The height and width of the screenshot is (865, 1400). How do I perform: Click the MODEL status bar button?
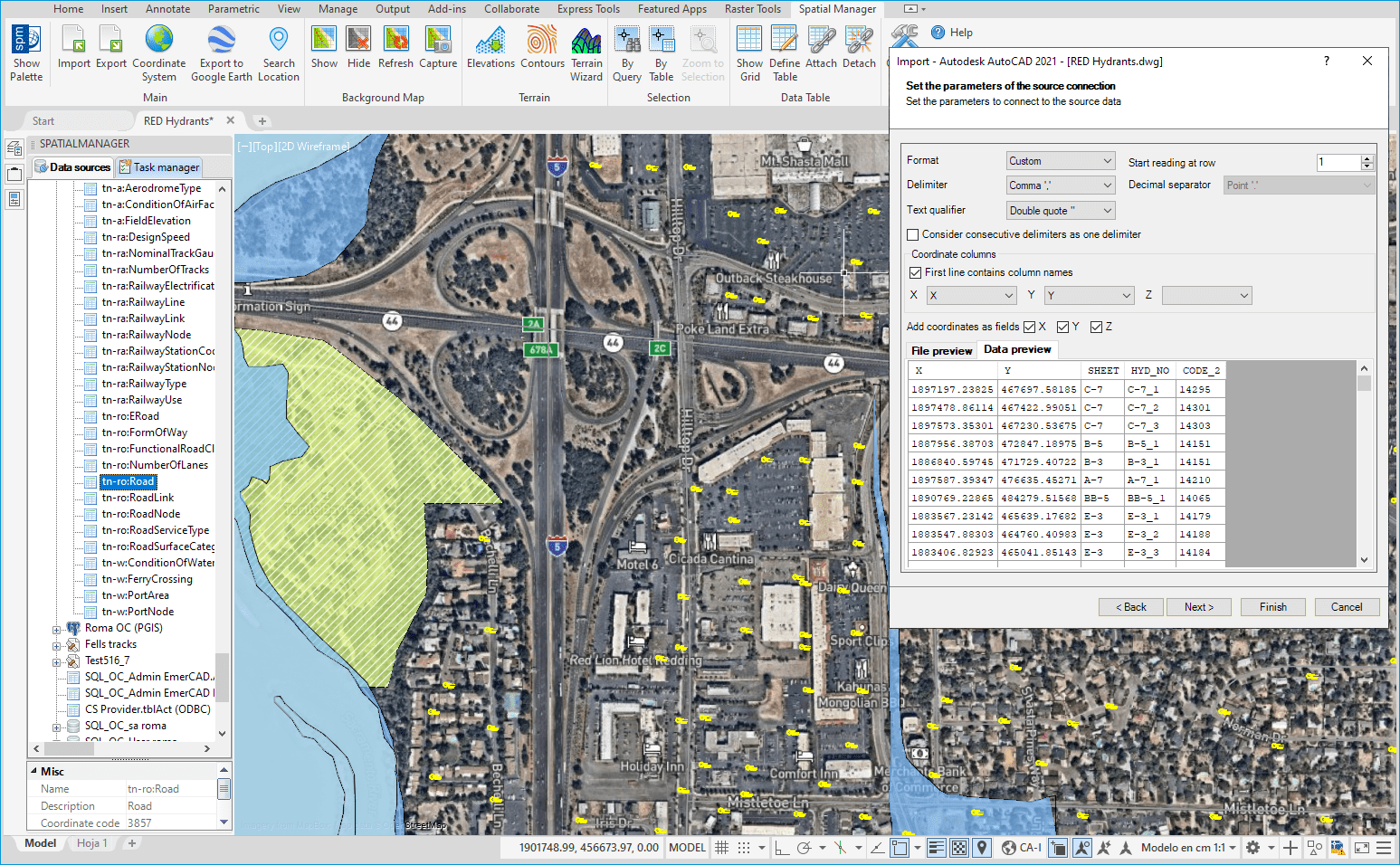click(x=687, y=848)
